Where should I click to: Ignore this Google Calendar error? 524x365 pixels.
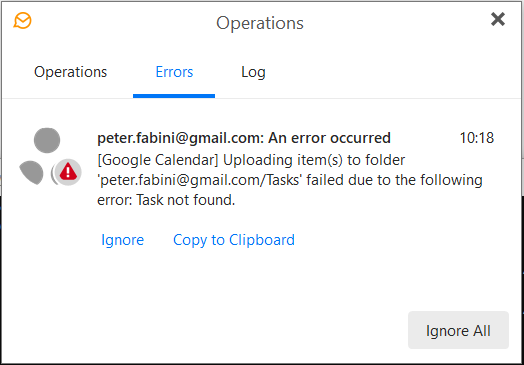123,240
